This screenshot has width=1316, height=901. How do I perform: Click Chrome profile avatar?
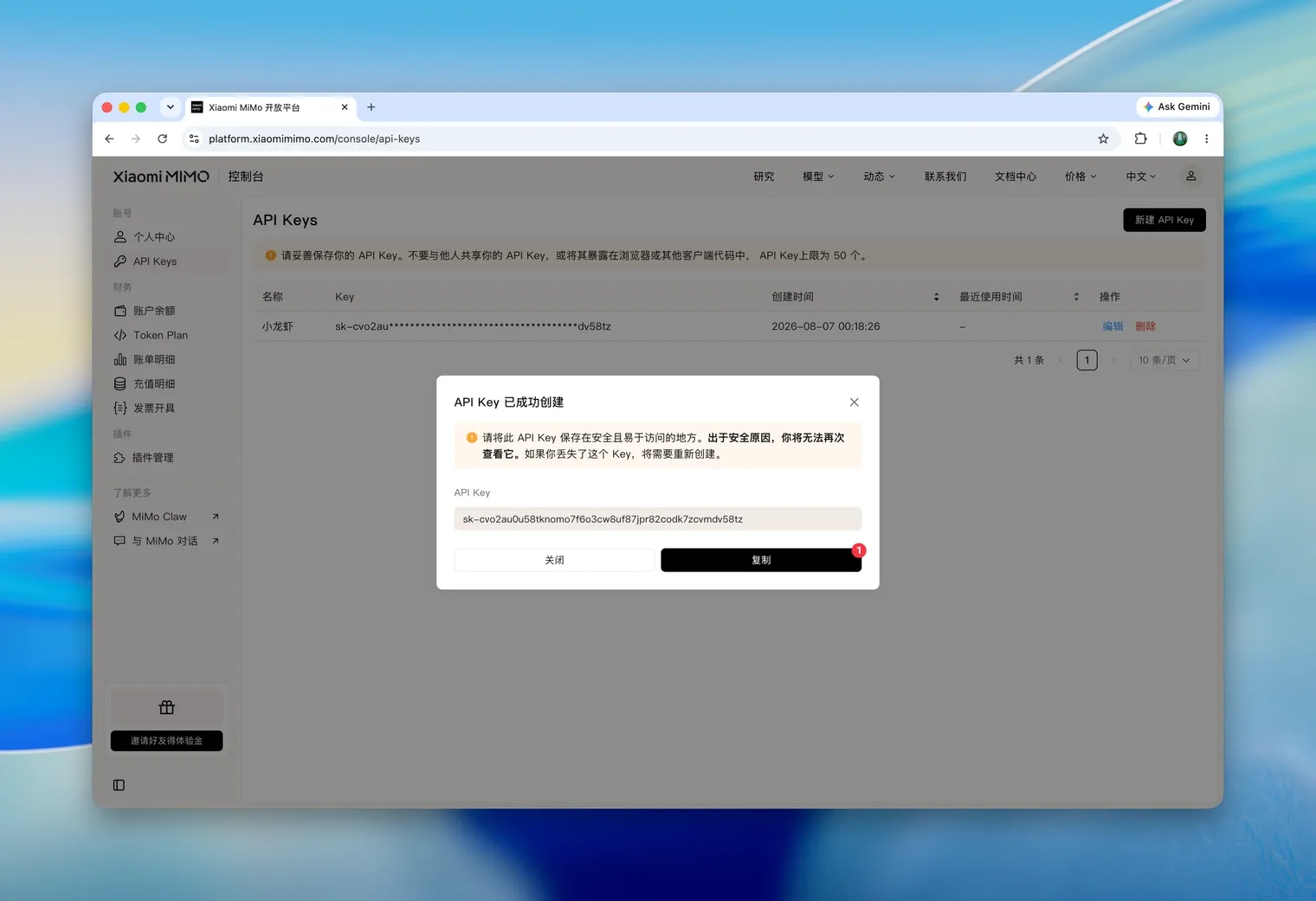click(1179, 138)
